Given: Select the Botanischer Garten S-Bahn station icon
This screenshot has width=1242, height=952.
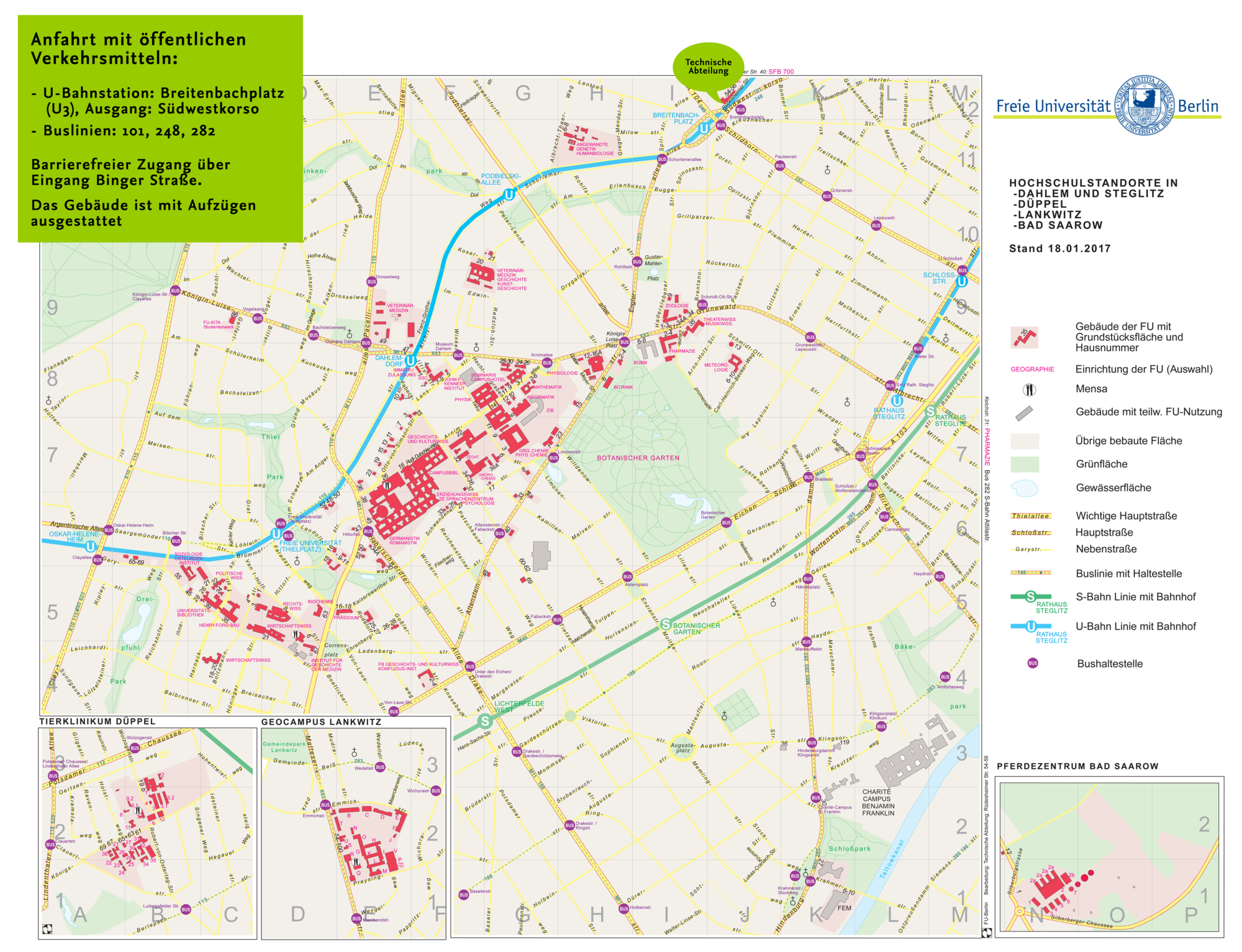Looking at the screenshot, I should (666, 624).
